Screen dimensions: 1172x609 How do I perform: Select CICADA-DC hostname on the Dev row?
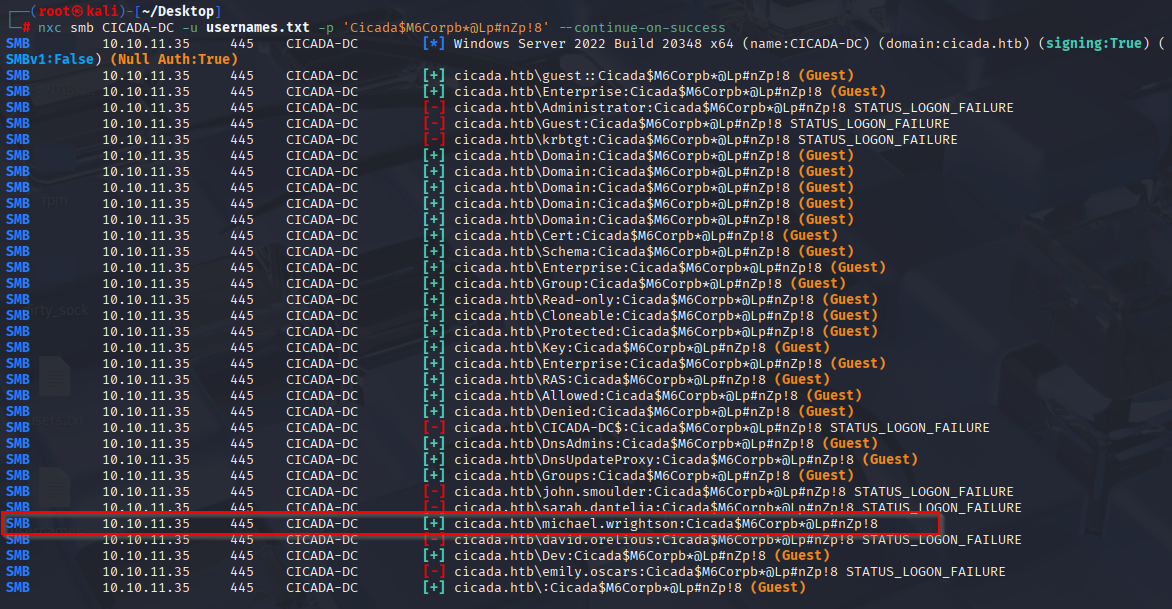point(321,555)
